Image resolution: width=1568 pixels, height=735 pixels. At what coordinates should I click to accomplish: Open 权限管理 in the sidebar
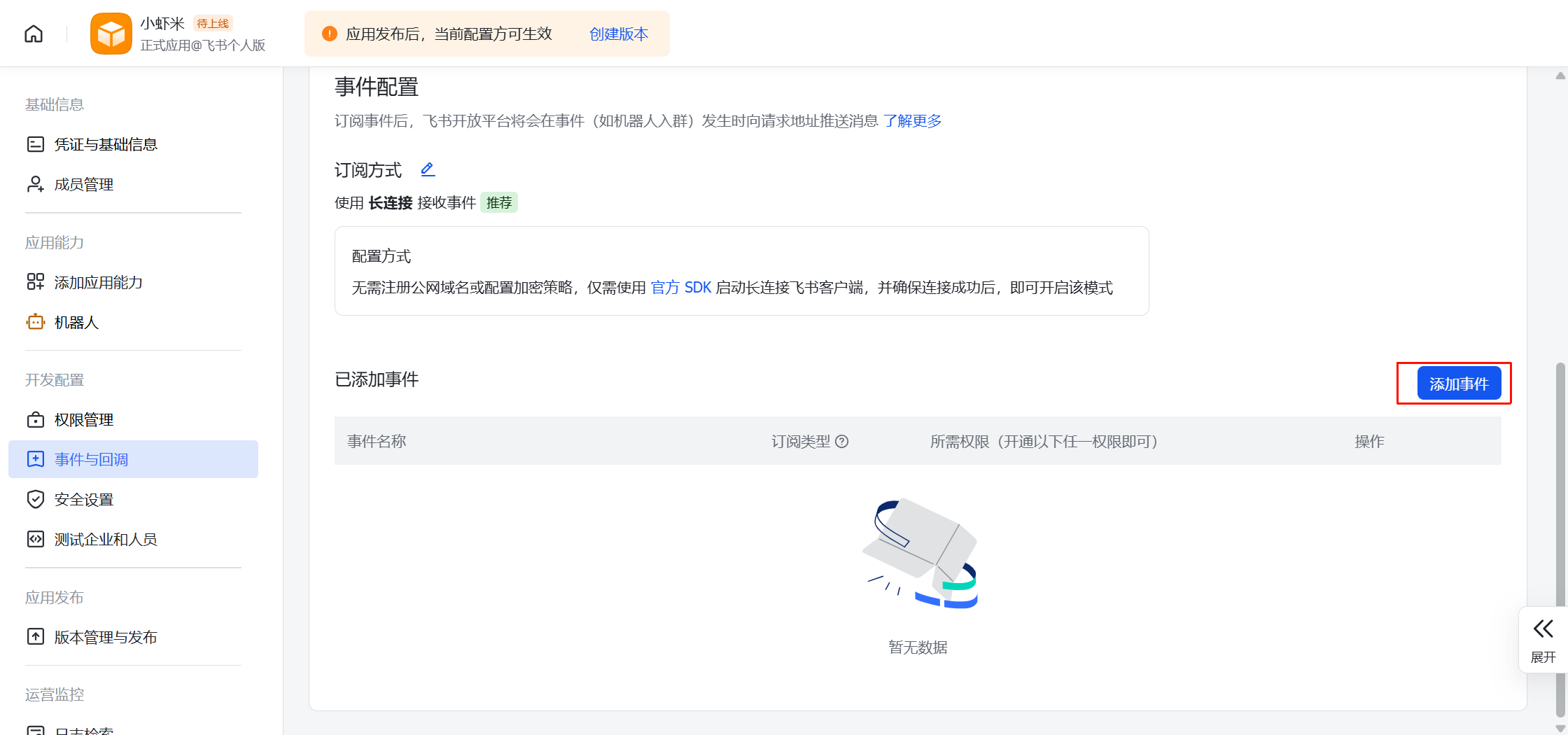tap(84, 419)
